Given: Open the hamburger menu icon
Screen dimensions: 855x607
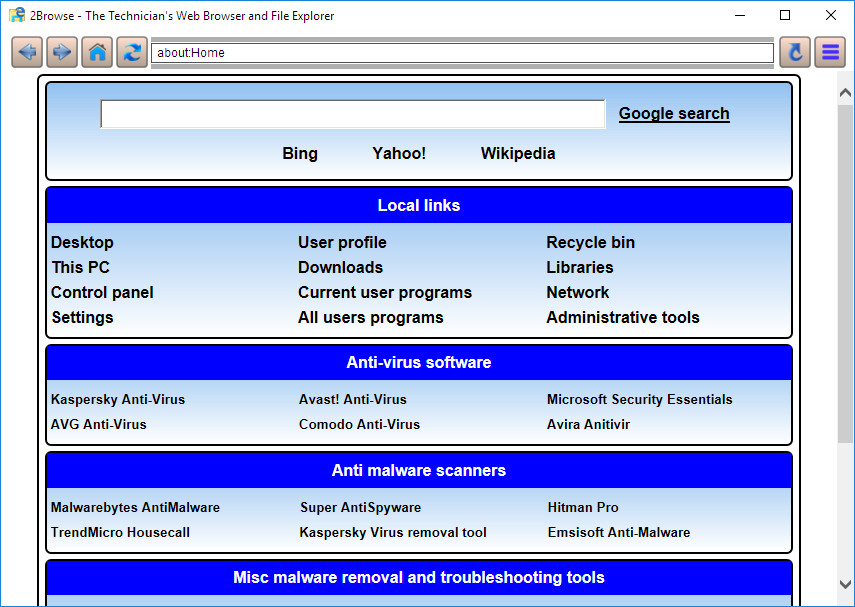Looking at the screenshot, I should (x=830, y=52).
